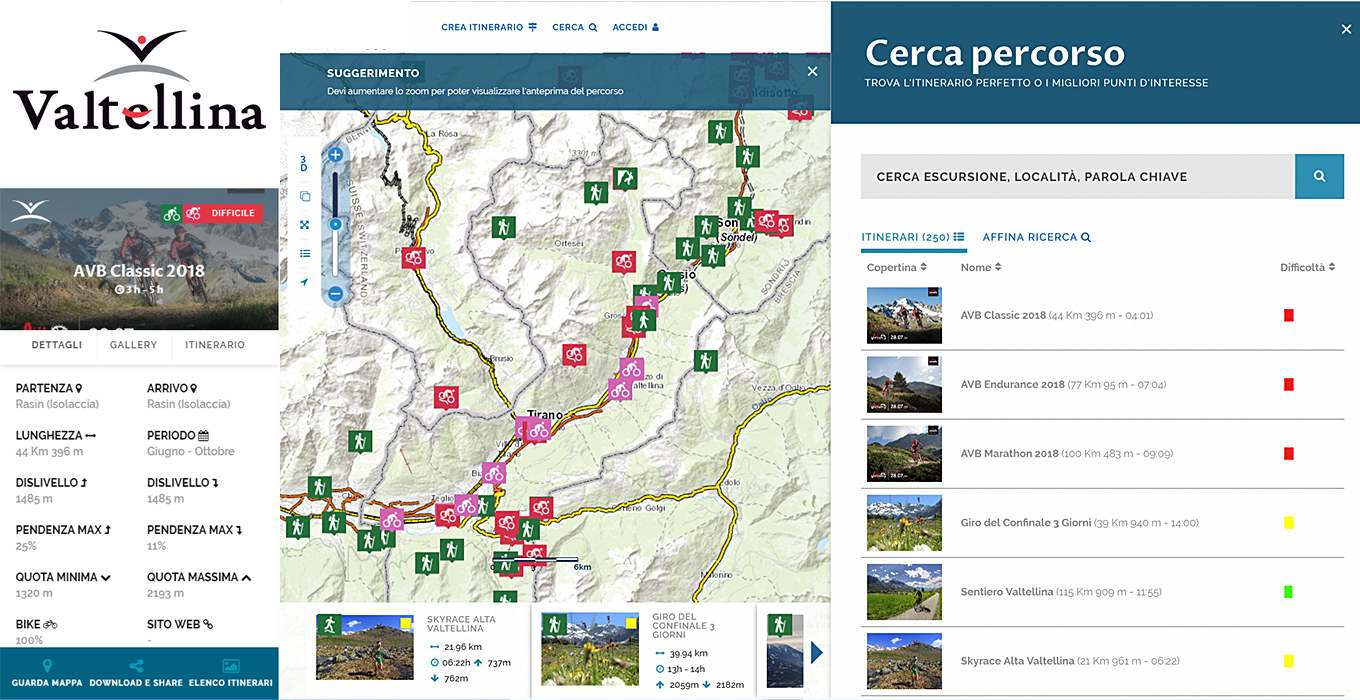Close the Cerca percorso panel
1360x700 pixels.
(1346, 30)
